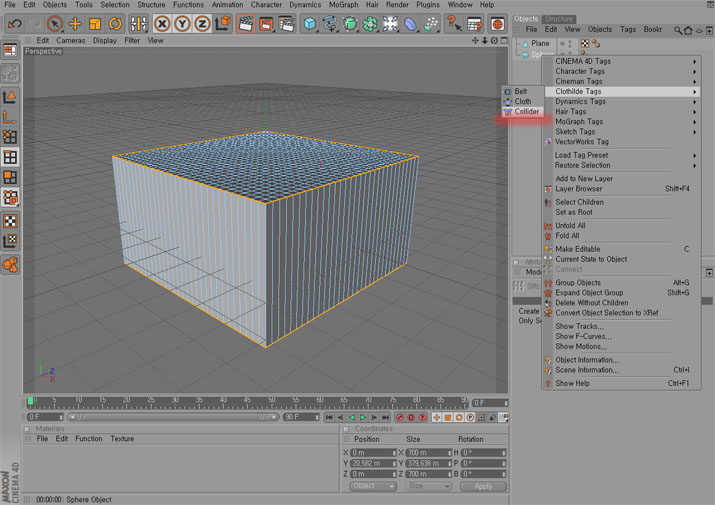Switch to the Structure tab
The image size is (715, 505).
click(x=559, y=18)
